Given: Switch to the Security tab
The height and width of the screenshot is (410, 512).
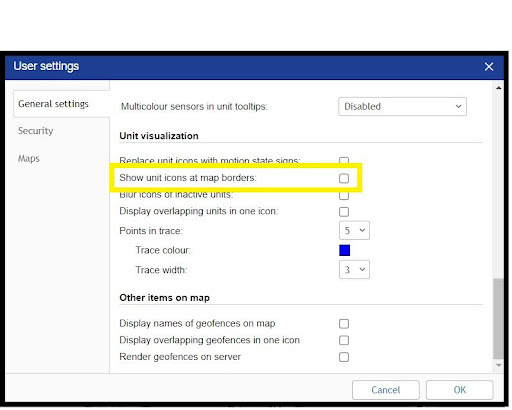Looking at the screenshot, I should [x=36, y=131].
